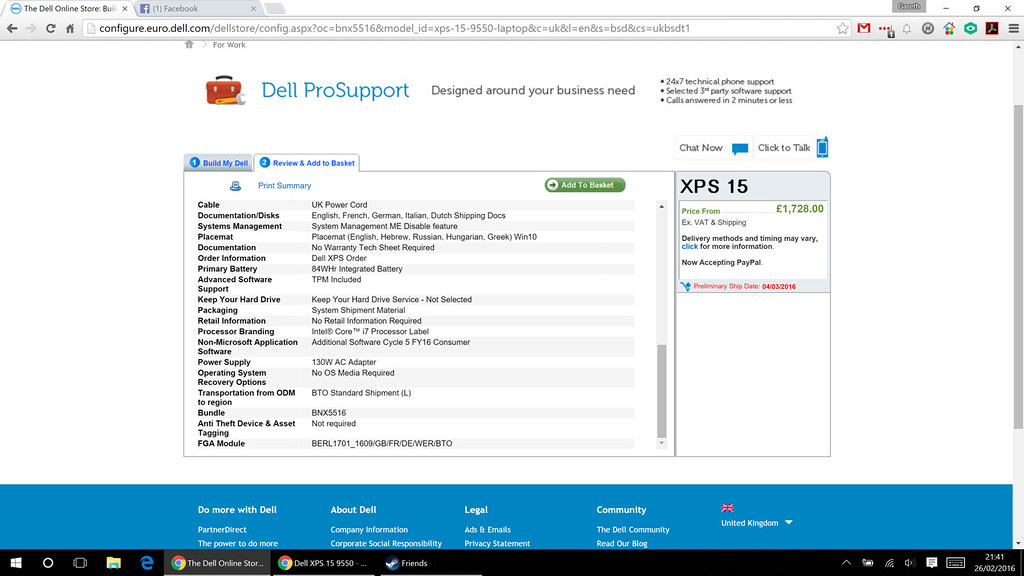Click the Add To Basket button
Screen dimensions: 1024x576
(585, 185)
